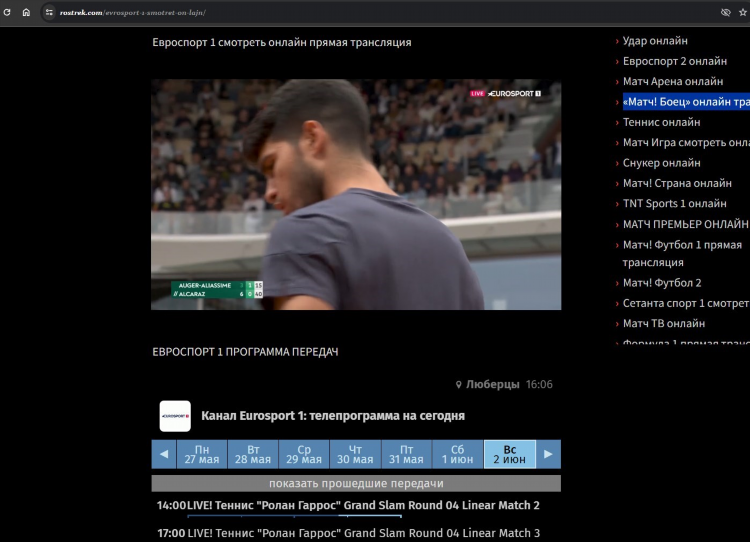Open МАТЧ ПРЕМЬЕР ОНЛАЙН link

click(685, 224)
